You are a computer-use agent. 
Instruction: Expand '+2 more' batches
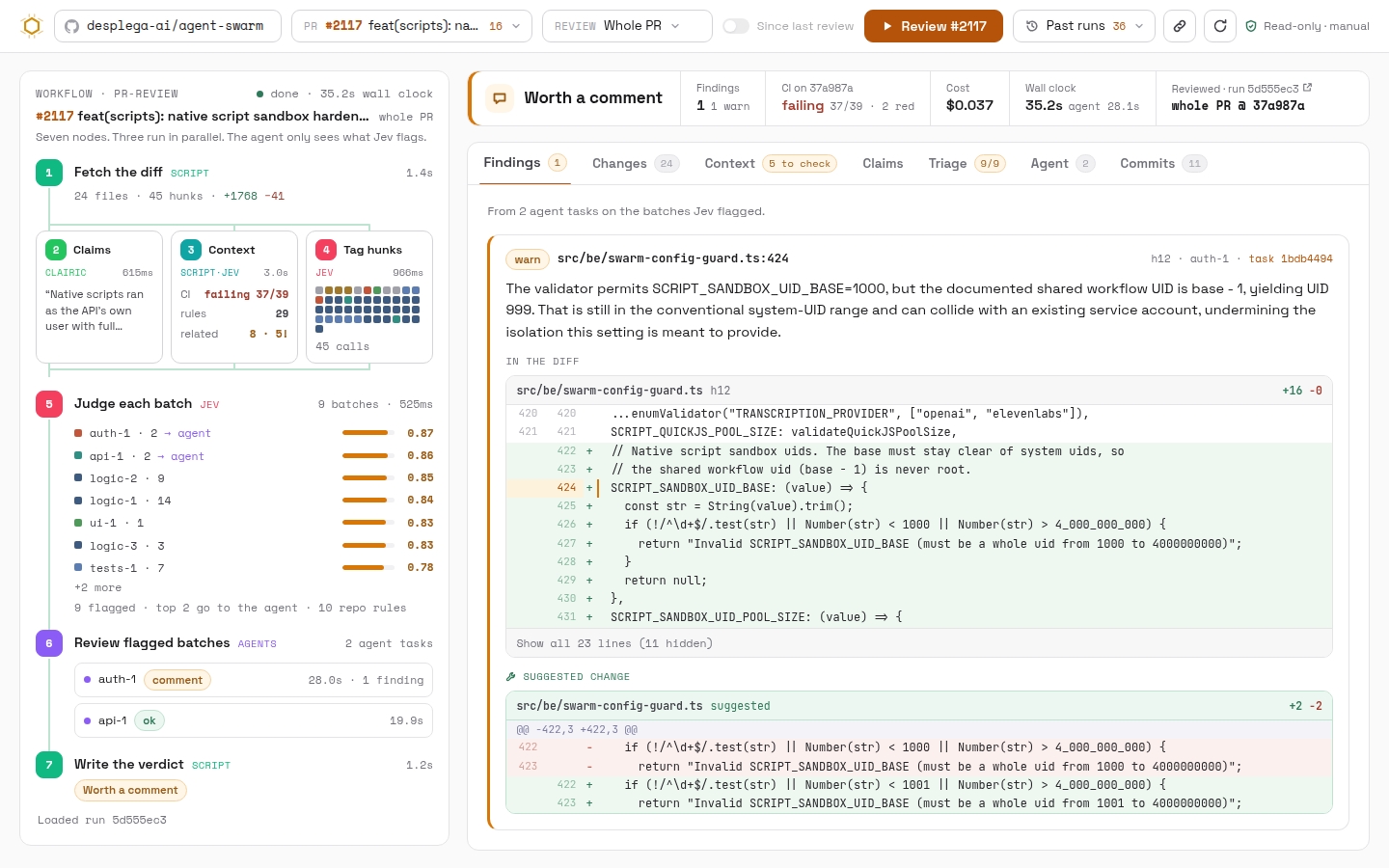(97, 587)
